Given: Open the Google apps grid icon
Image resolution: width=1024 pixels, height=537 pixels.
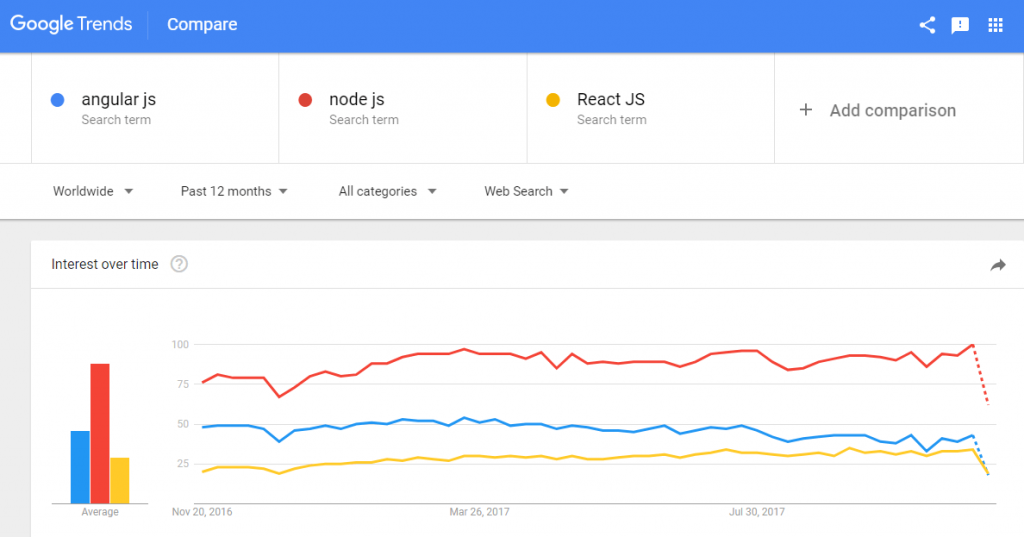Looking at the screenshot, I should [995, 25].
